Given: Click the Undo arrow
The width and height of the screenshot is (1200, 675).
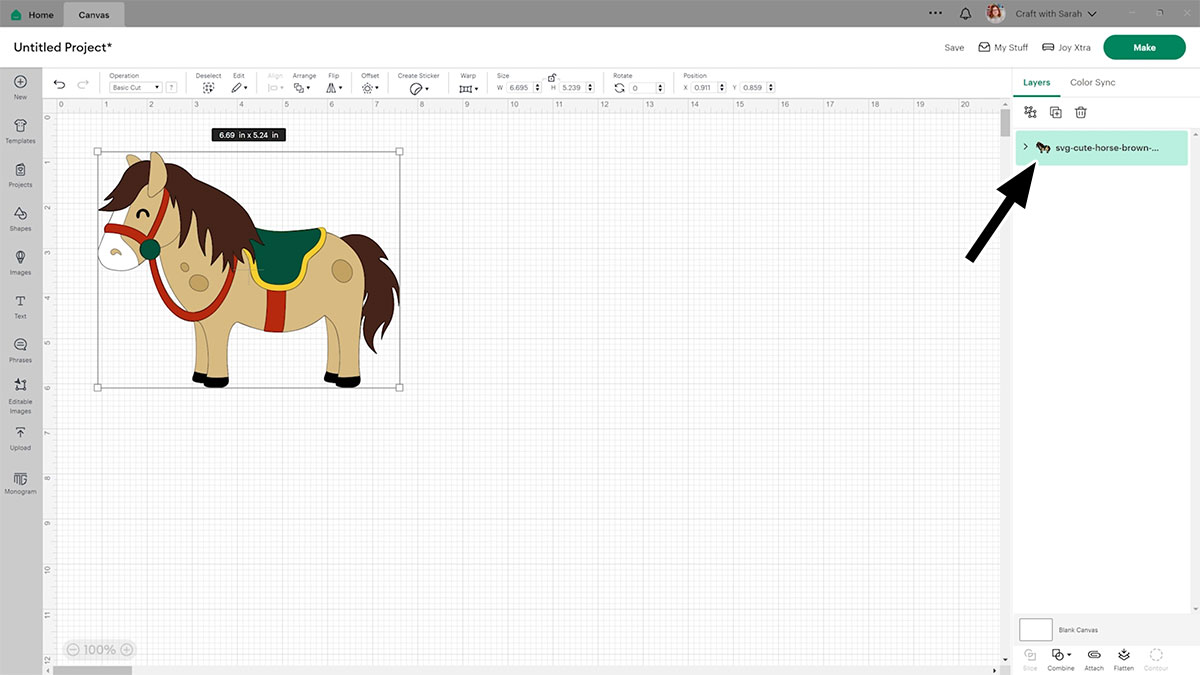Looking at the screenshot, I should (x=60, y=85).
